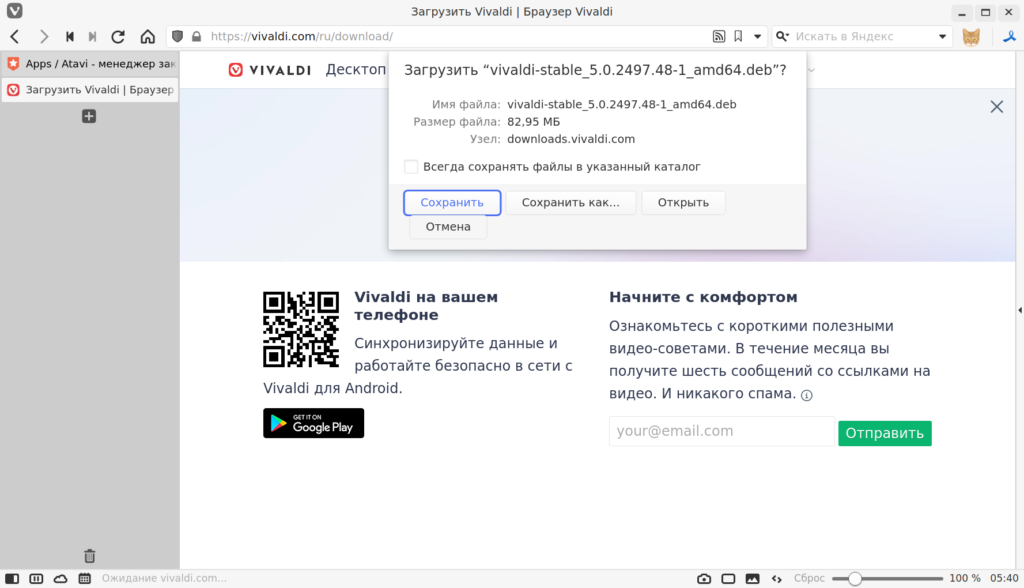The width and height of the screenshot is (1024, 588).
Task: Select the Загрузить Vivaldi tab
Action: point(90,90)
